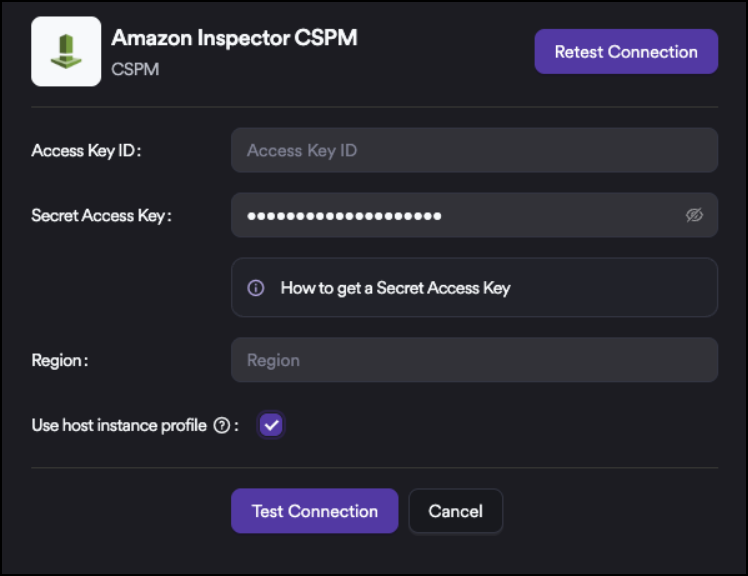Screen dimensions: 748x576
Task: Cancel the connection dialog
Action: point(455,511)
